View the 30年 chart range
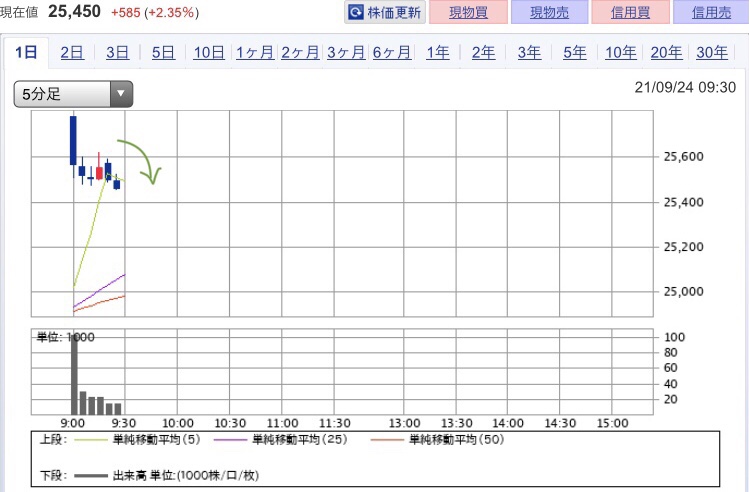749x492 pixels. tap(712, 52)
